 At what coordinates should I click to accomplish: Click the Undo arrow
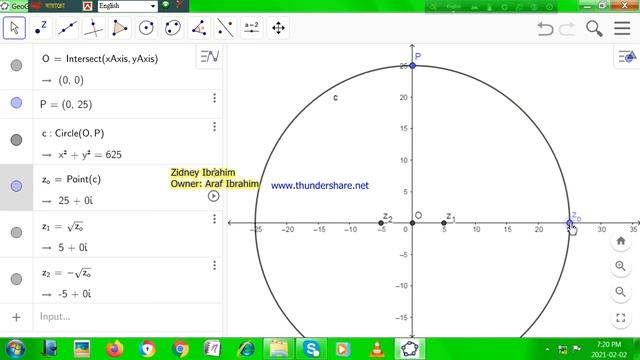545,29
